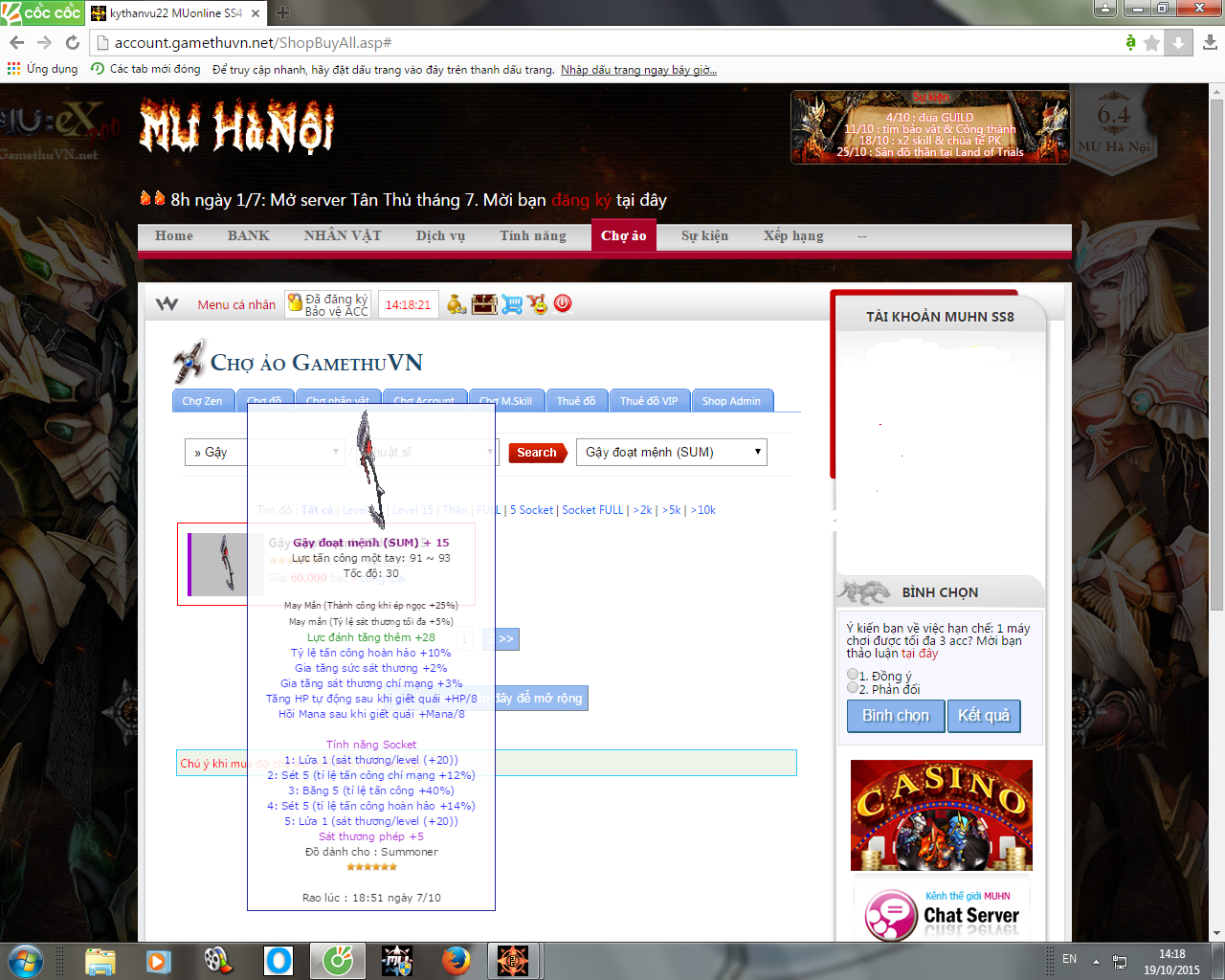The width and height of the screenshot is (1225, 980).
Task: Open the Thuê đồ VIP tab
Action: [649, 401]
